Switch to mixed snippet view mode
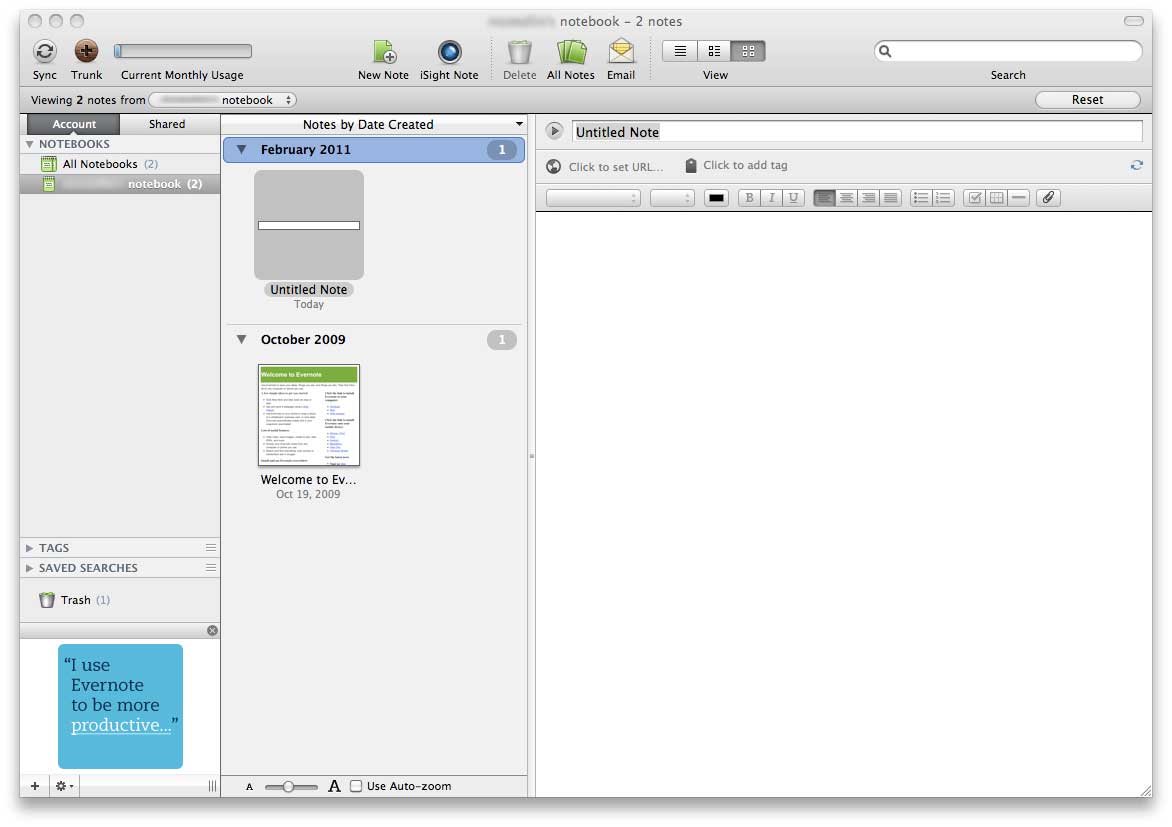Image resolution: width=1172 pixels, height=827 pixels. pyautogui.click(x=715, y=51)
